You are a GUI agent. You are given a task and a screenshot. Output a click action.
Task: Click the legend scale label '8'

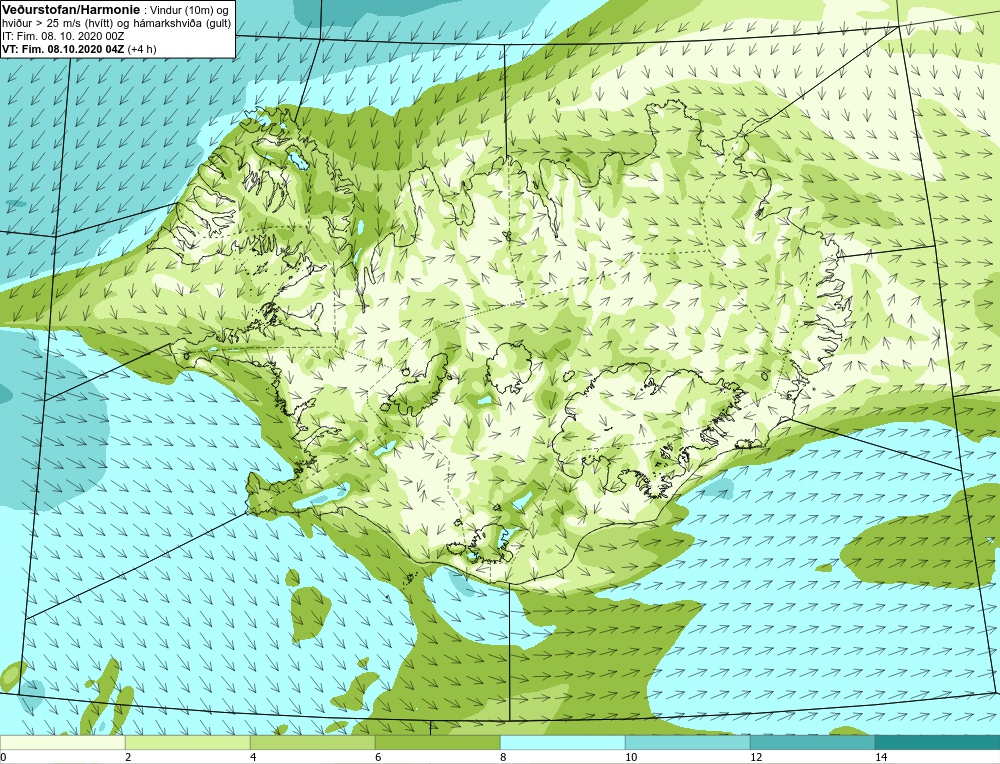[x=503, y=757]
